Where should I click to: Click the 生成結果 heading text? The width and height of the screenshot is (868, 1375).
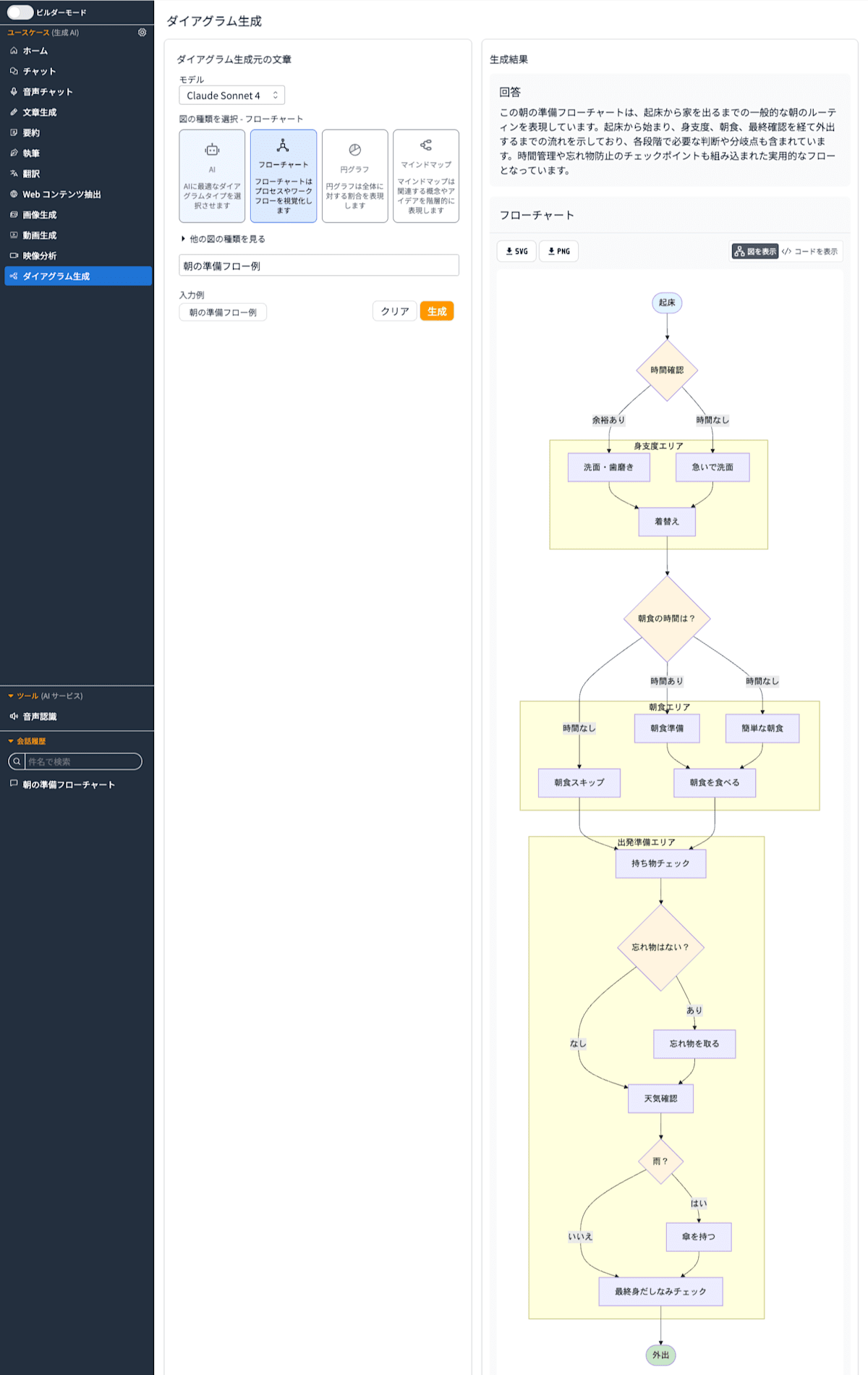tap(509, 59)
